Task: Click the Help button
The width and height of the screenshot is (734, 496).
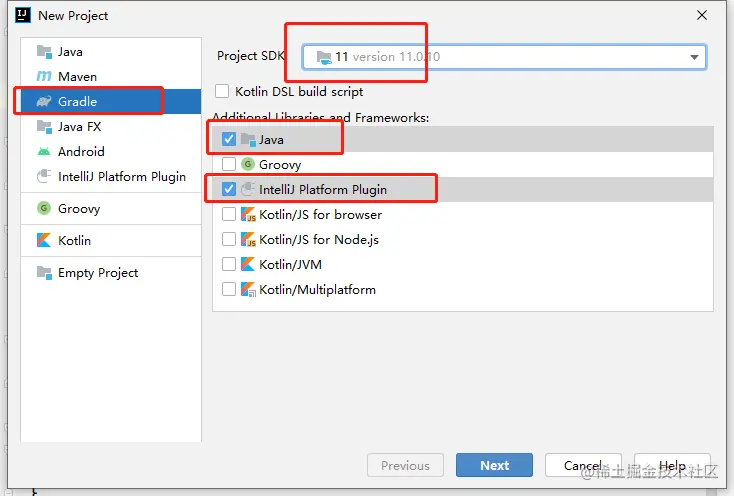Action: click(x=672, y=465)
